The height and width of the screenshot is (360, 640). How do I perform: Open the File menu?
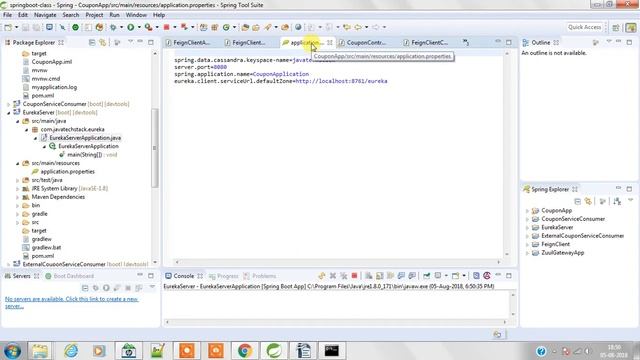tap(7, 15)
